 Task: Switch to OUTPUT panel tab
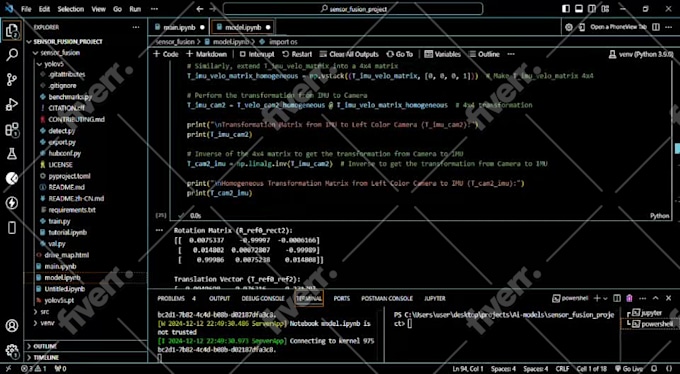219,299
